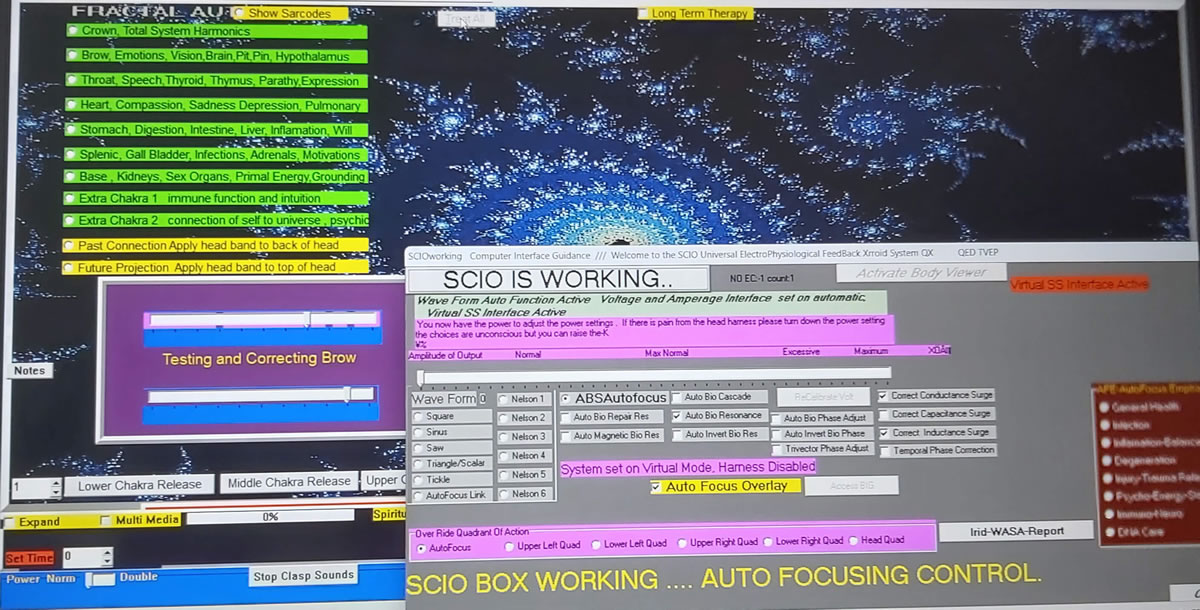Click the Stop Clasp Sounds button
This screenshot has width=1200, height=610.
(x=303, y=576)
